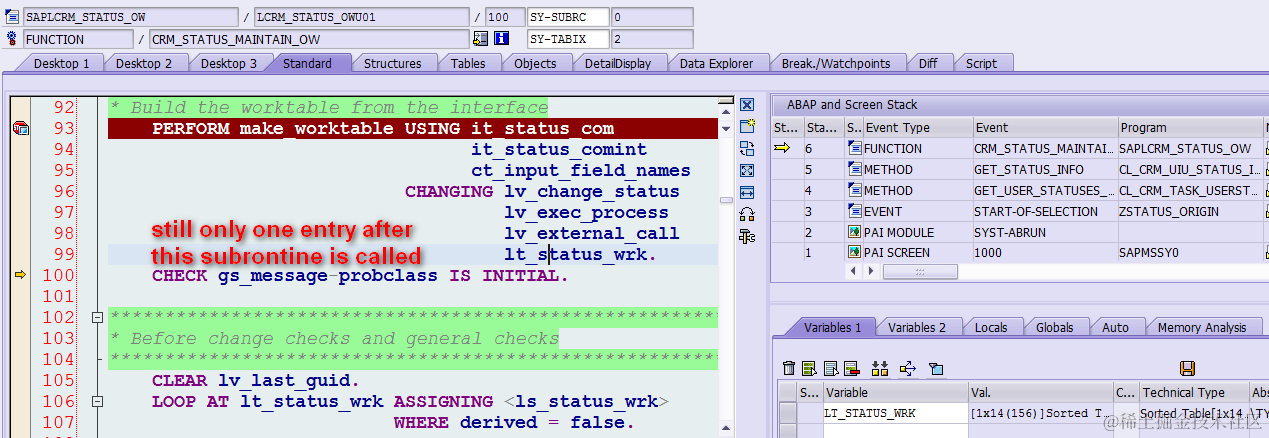Click the navigate icon next to CRM_STATUS_MAINTAIN_OW
Image resolution: width=1269 pixels, height=438 pixels.
[480, 39]
